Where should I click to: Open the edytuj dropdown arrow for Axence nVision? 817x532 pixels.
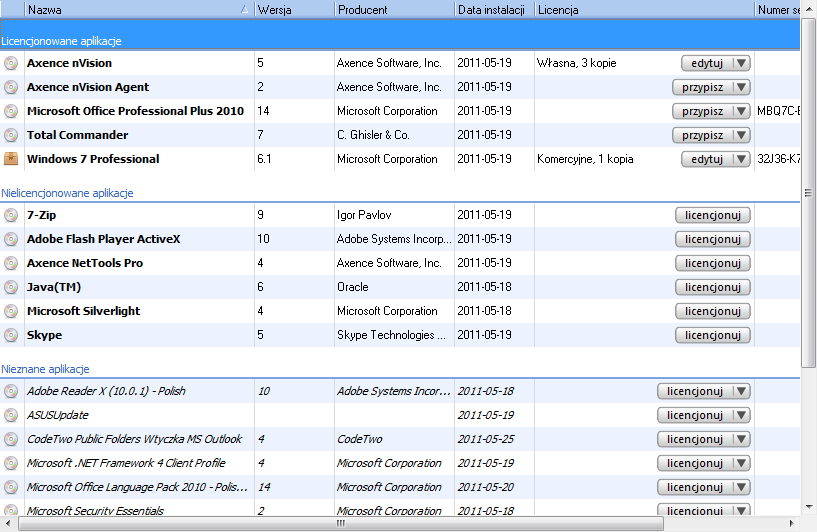tap(741, 63)
